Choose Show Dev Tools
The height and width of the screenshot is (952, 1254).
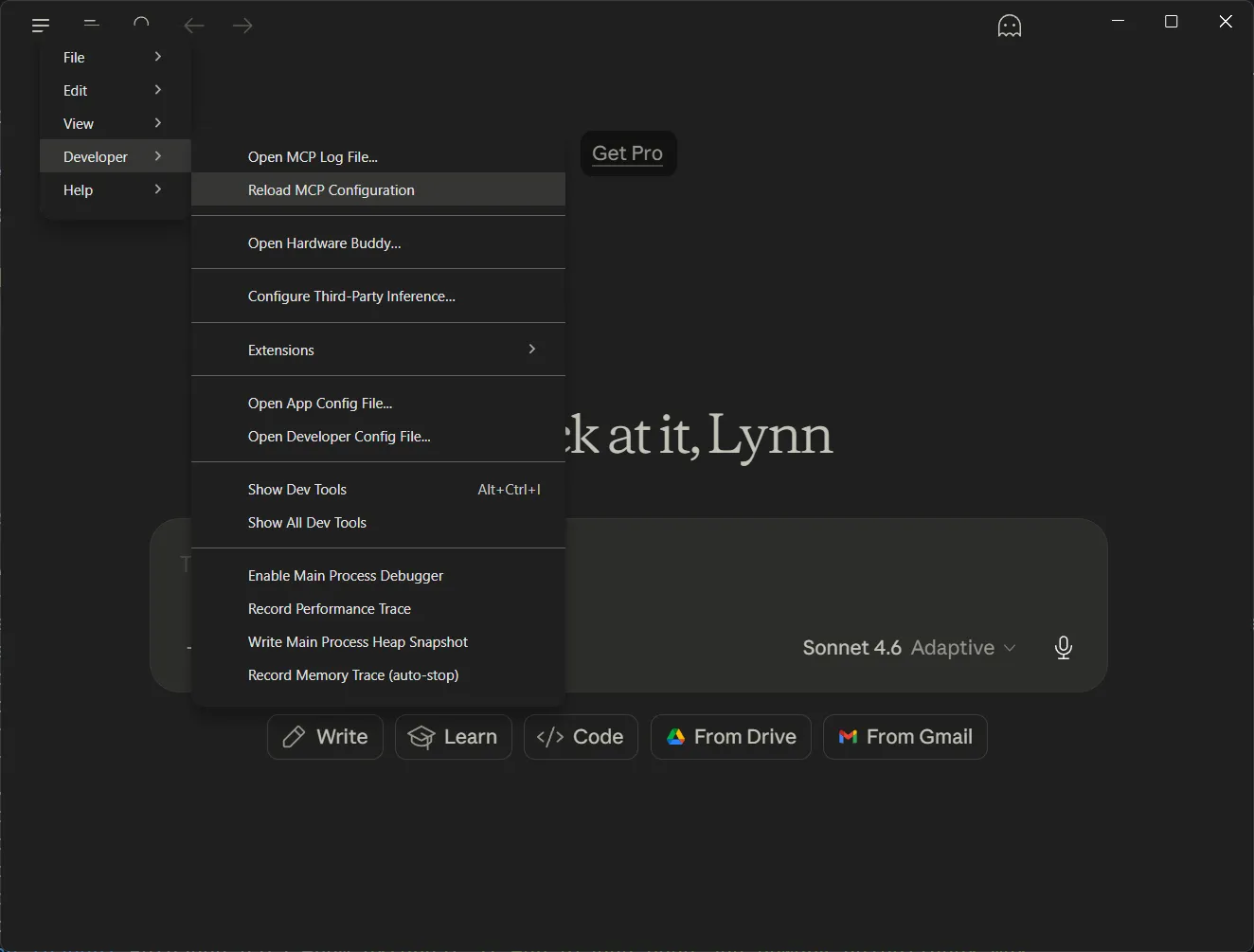tap(378, 489)
